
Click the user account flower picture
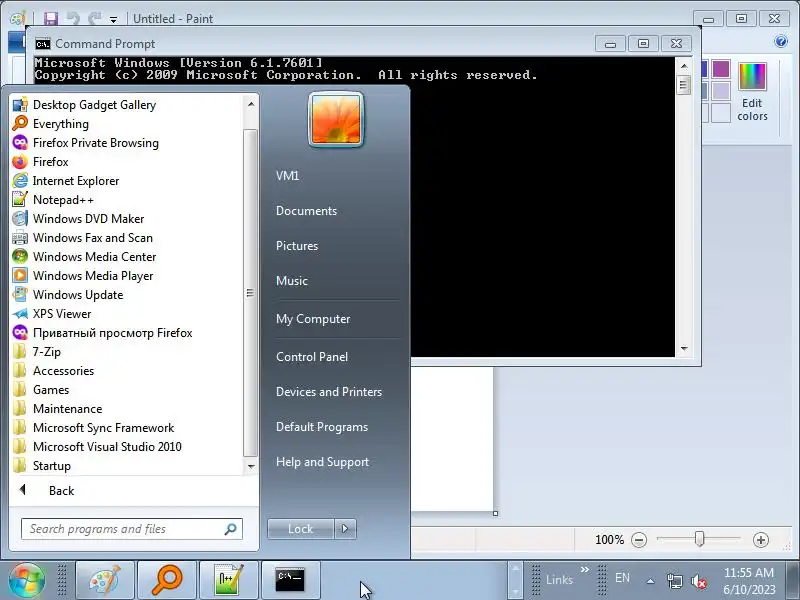336,119
